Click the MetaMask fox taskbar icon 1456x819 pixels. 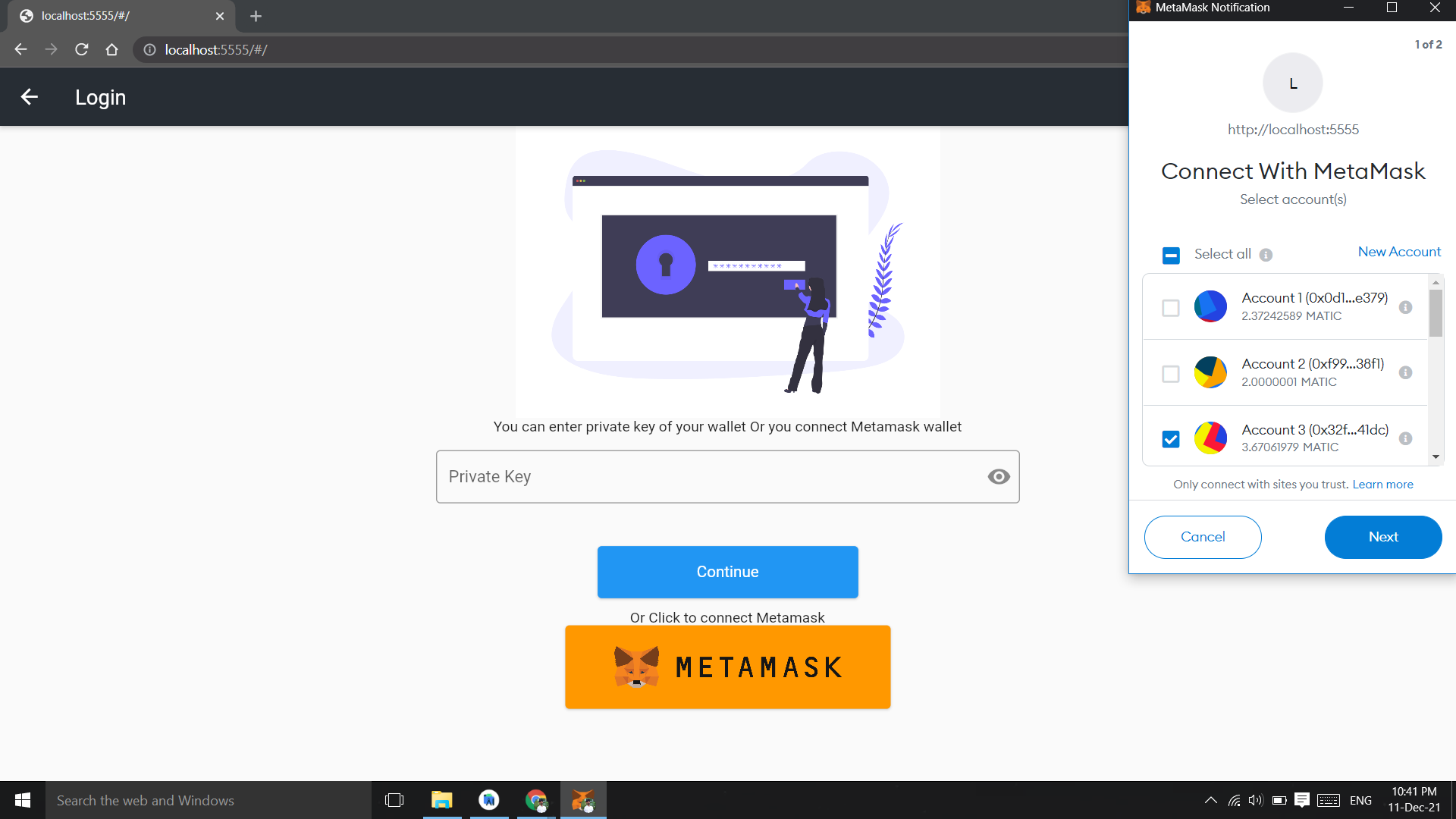point(582,800)
